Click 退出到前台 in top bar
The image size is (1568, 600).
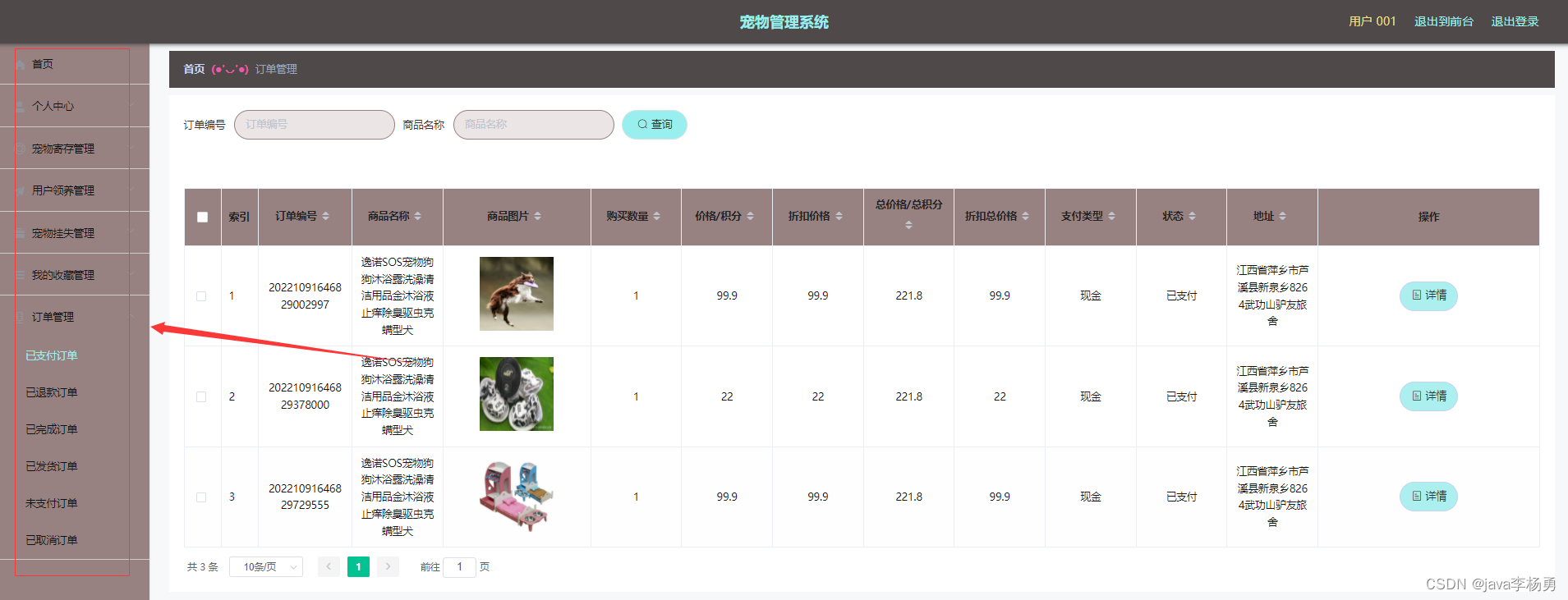pyautogui.click(x=1443, y=21)
